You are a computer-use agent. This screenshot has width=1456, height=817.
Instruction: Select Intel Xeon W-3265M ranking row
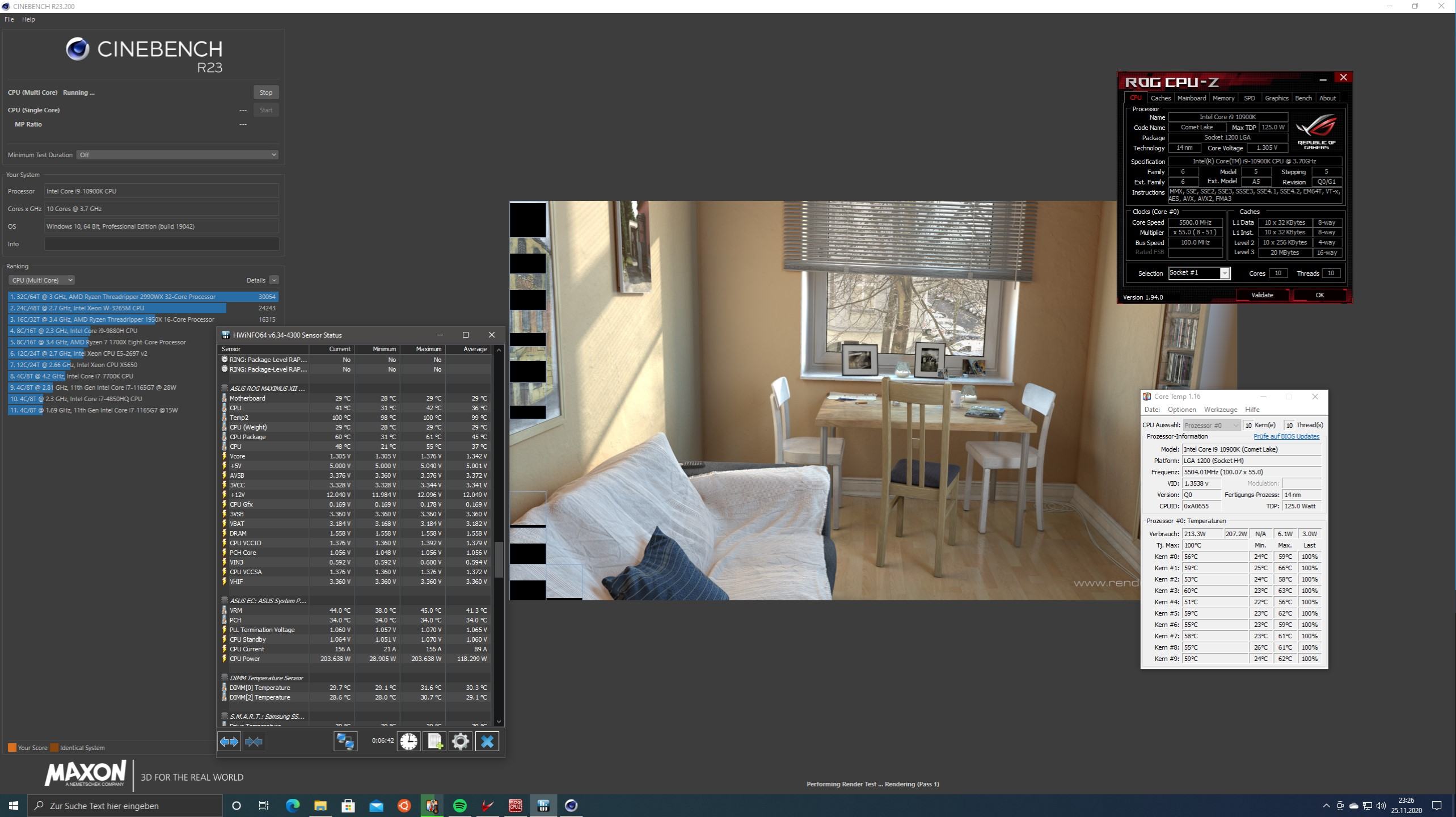pos(143,308)
